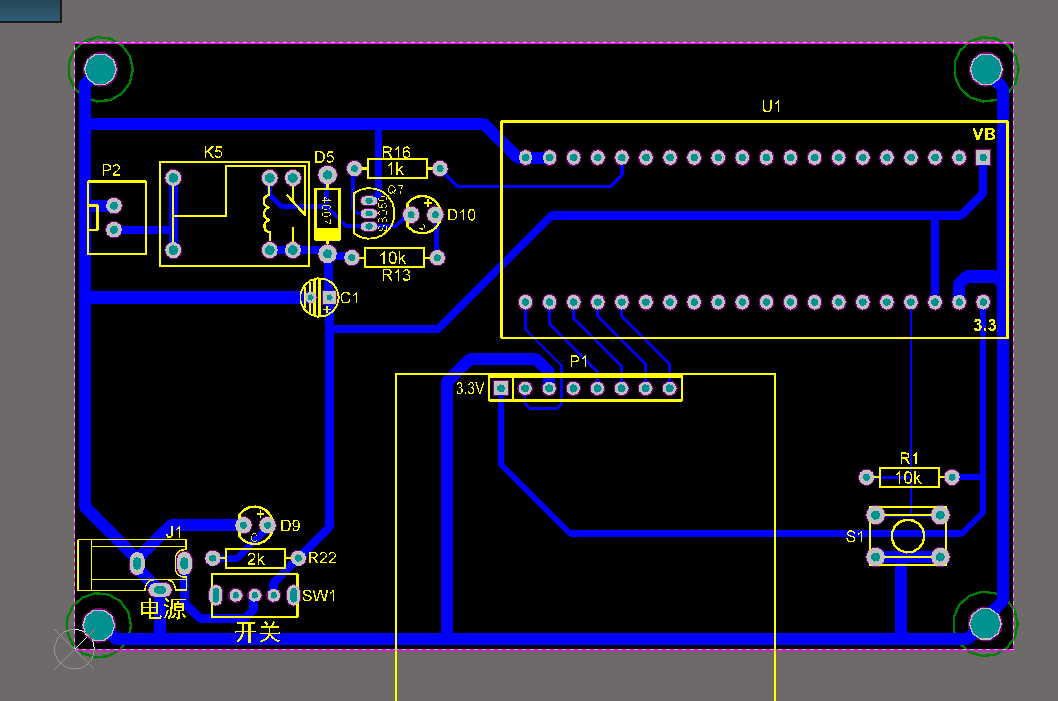Select the R16 resistor designator label
The height and width of the screenshot is (701, 1058).
[x=396, y=152]
